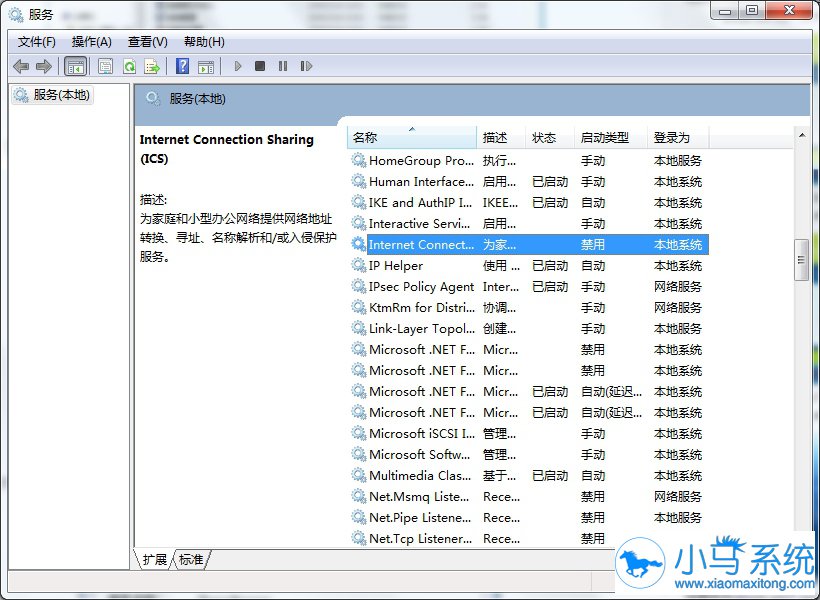Open the 查看(V) menu
This screenshot has width=820, height=600.
coord(147,42)
